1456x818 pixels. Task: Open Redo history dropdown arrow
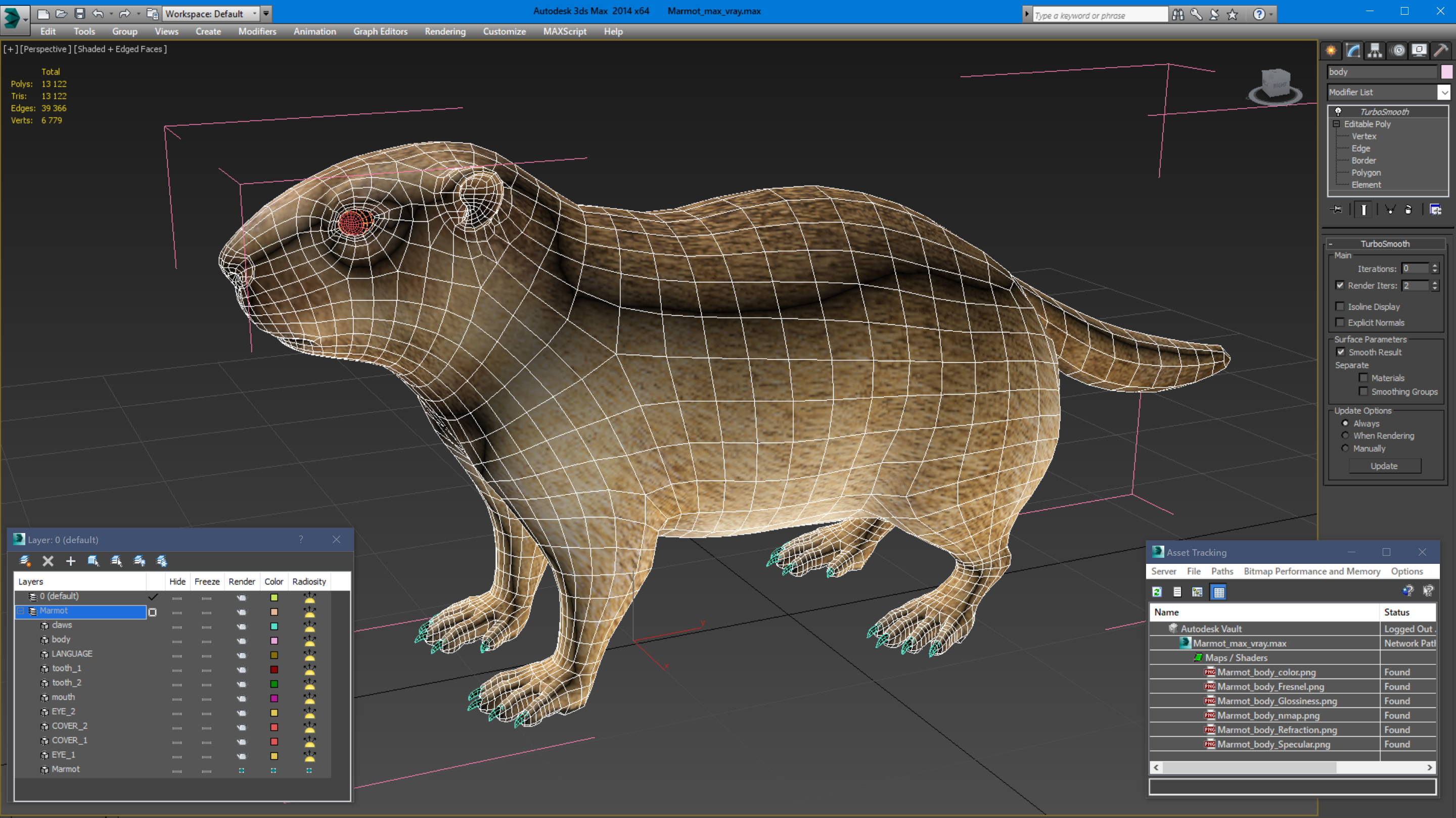tap(138, 14)
